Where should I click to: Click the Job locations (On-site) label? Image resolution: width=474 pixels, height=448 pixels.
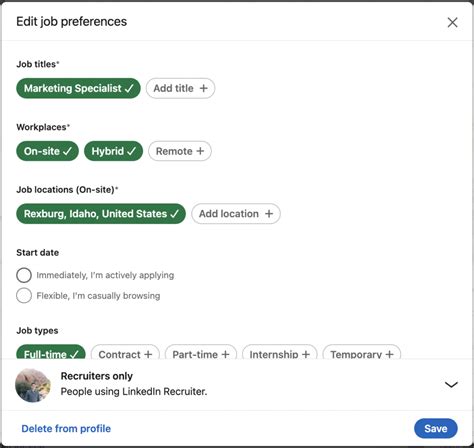tap(67, 190)
